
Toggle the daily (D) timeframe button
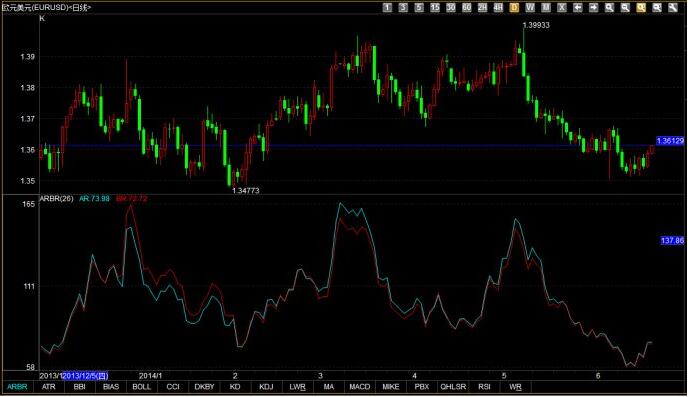[x=514, y=7]
